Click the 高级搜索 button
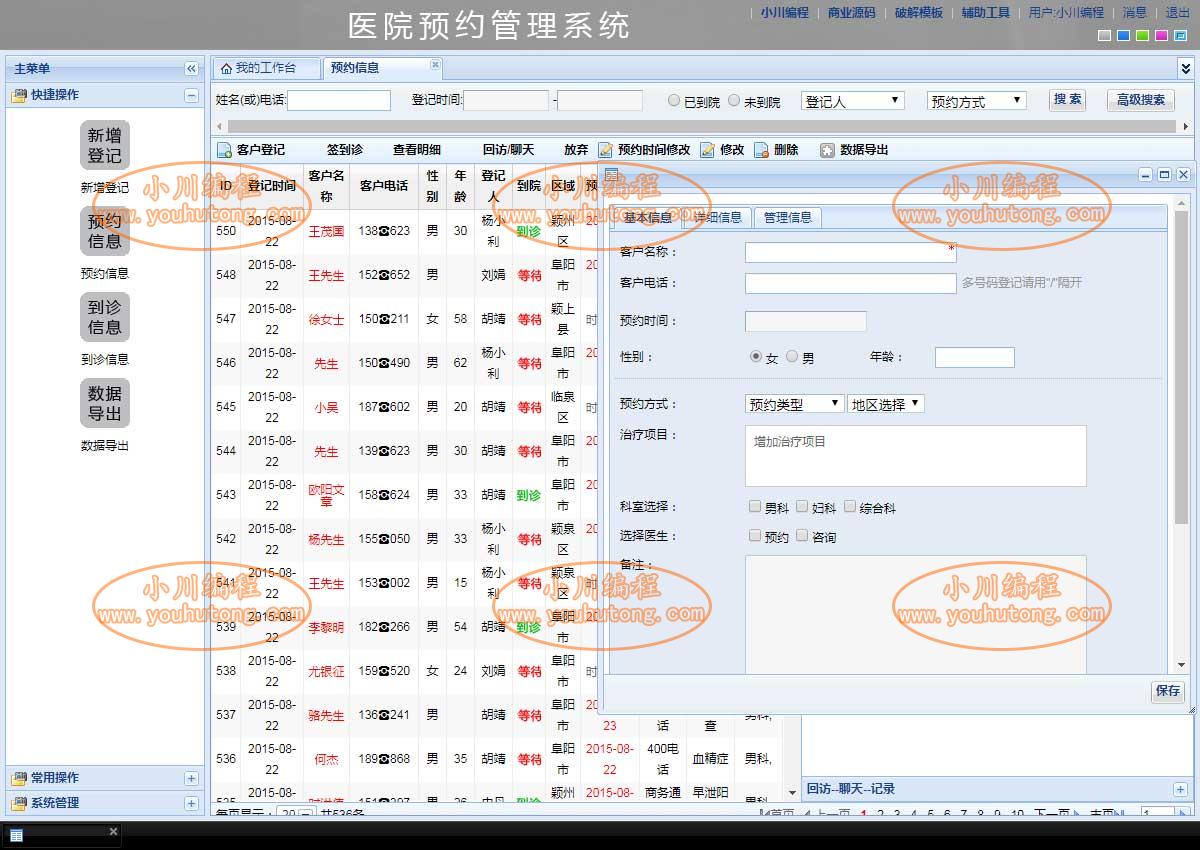Screen dimensions: 1200x850 click(1141, 100)
